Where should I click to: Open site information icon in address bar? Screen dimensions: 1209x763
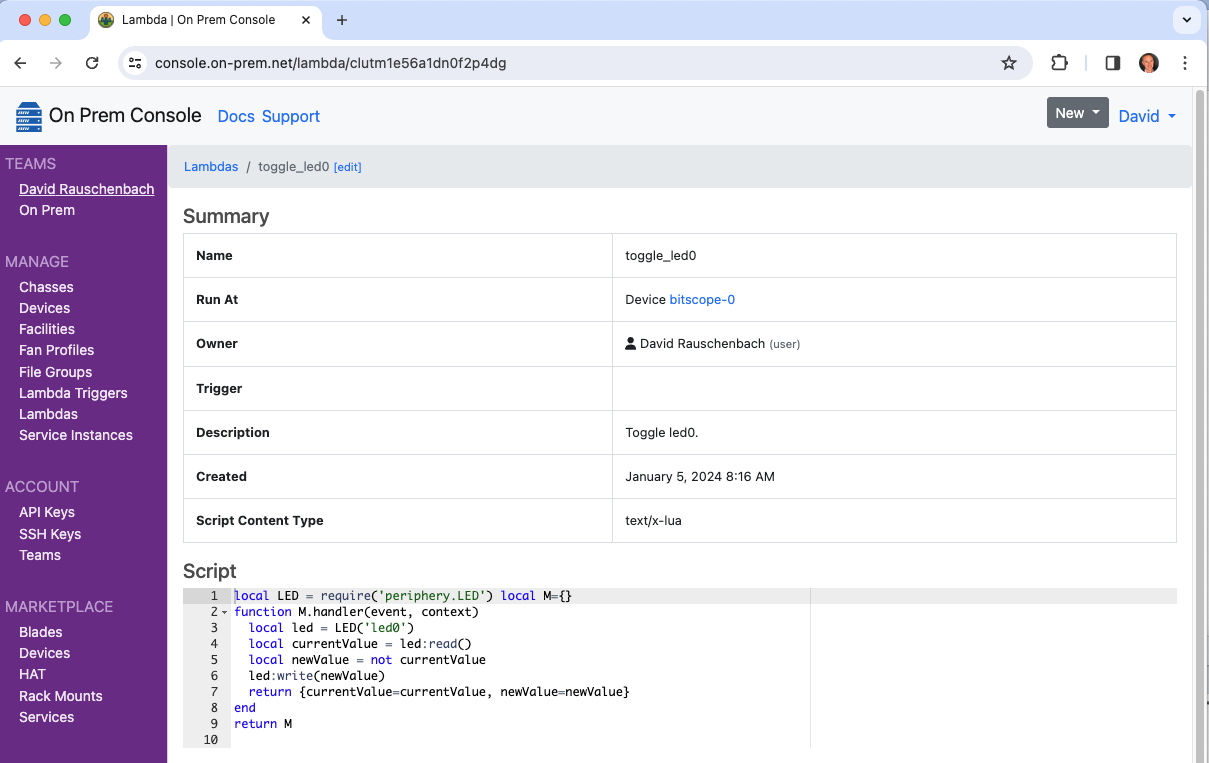coord(136,63)
